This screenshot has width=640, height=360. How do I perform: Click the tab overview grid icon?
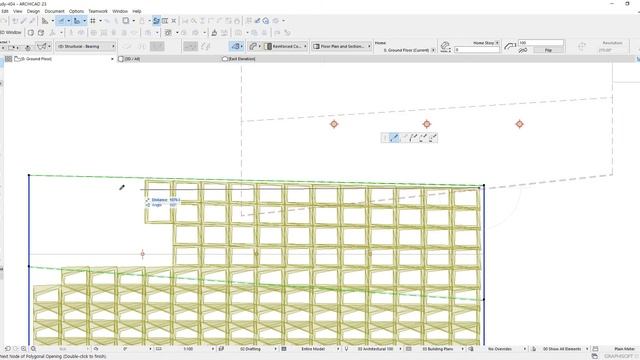click(x=8, y=59)
